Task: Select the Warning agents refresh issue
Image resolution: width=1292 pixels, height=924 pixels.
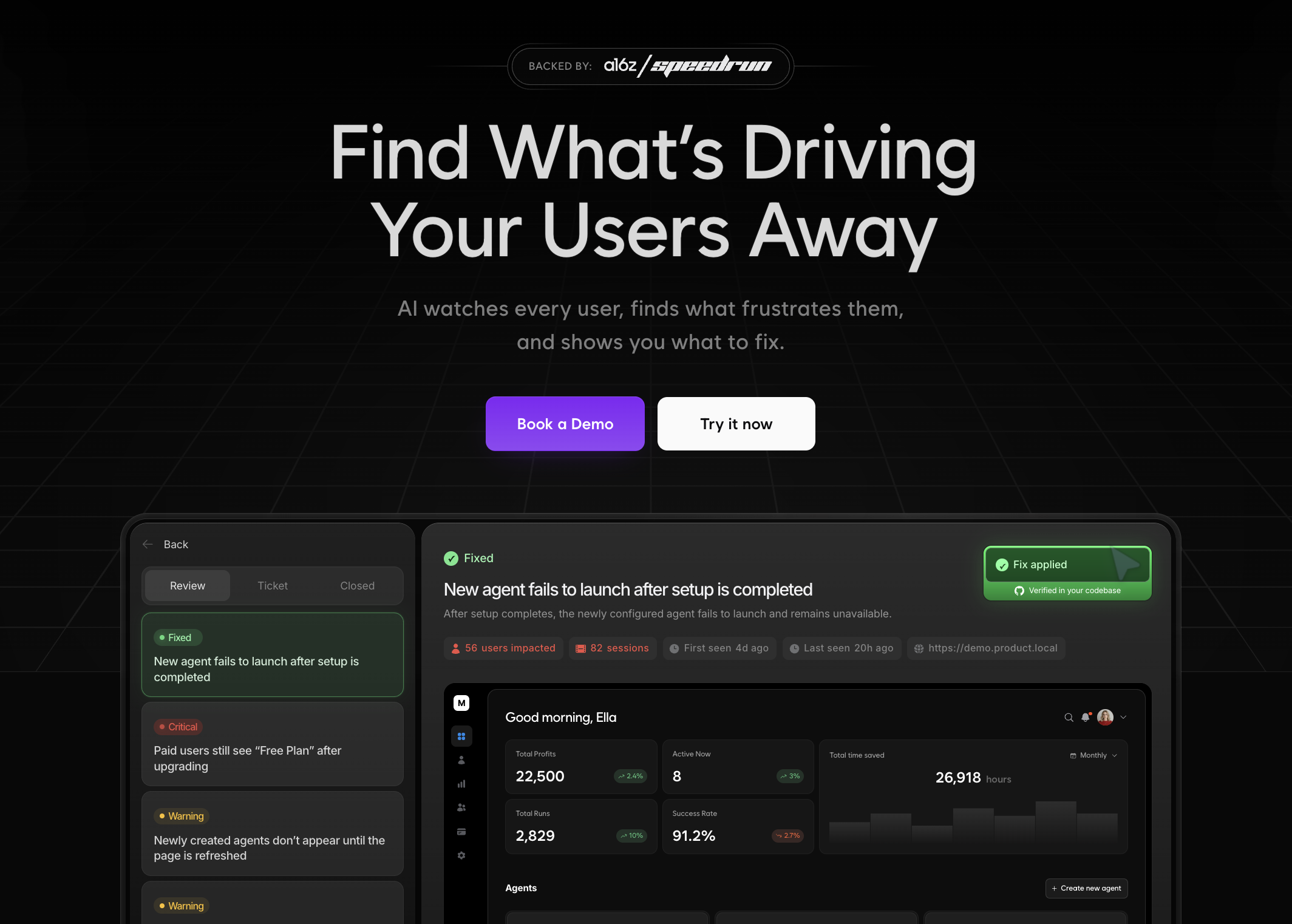Action: (x=273, y=833)
